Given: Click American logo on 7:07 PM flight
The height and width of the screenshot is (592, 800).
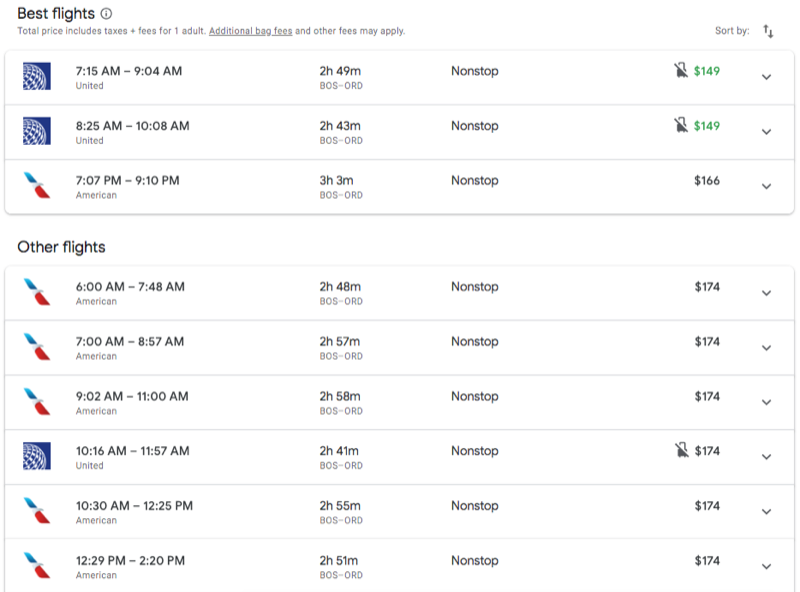Looking at the screenshot, I should (37, 185).
